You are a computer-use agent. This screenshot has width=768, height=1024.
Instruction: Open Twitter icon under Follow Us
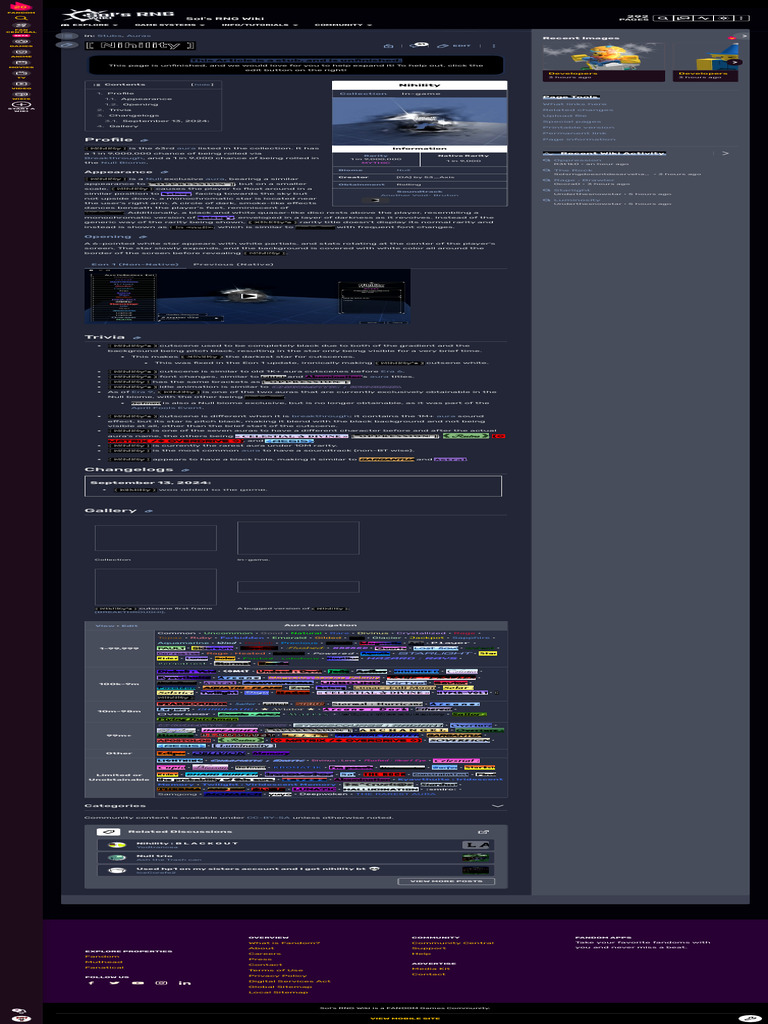tap(114, 983)
